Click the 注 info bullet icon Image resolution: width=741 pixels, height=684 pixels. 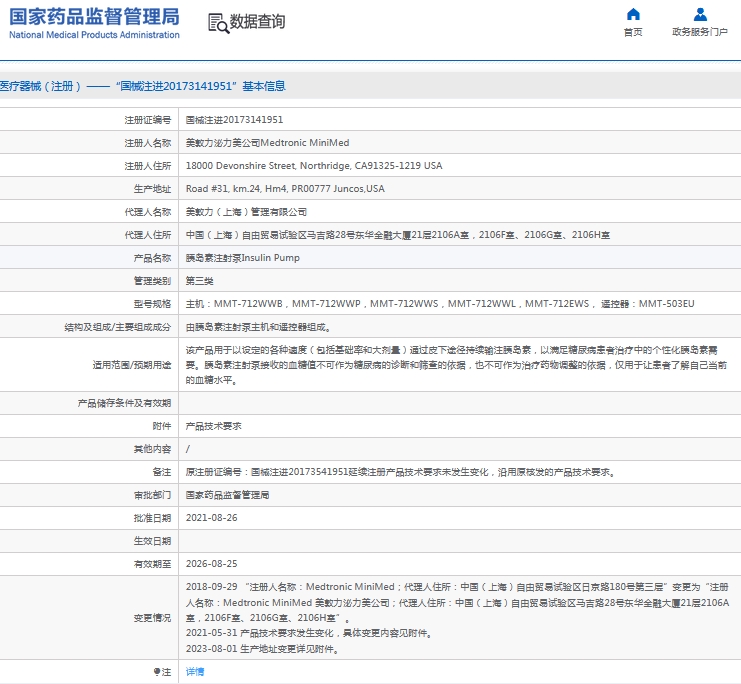tap(157, 672)
